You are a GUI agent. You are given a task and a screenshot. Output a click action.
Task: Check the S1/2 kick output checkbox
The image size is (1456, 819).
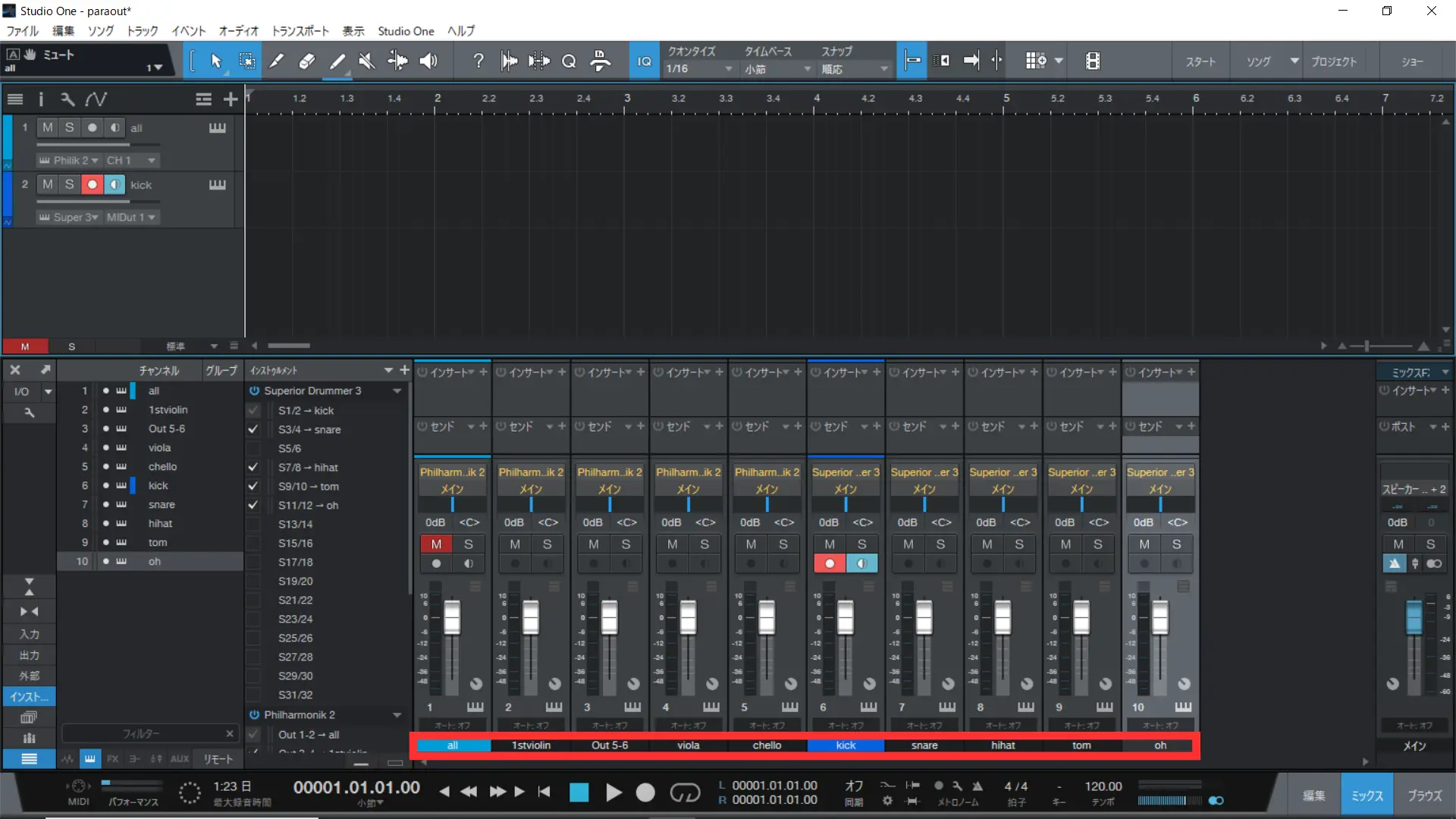(x=253, y=410)
